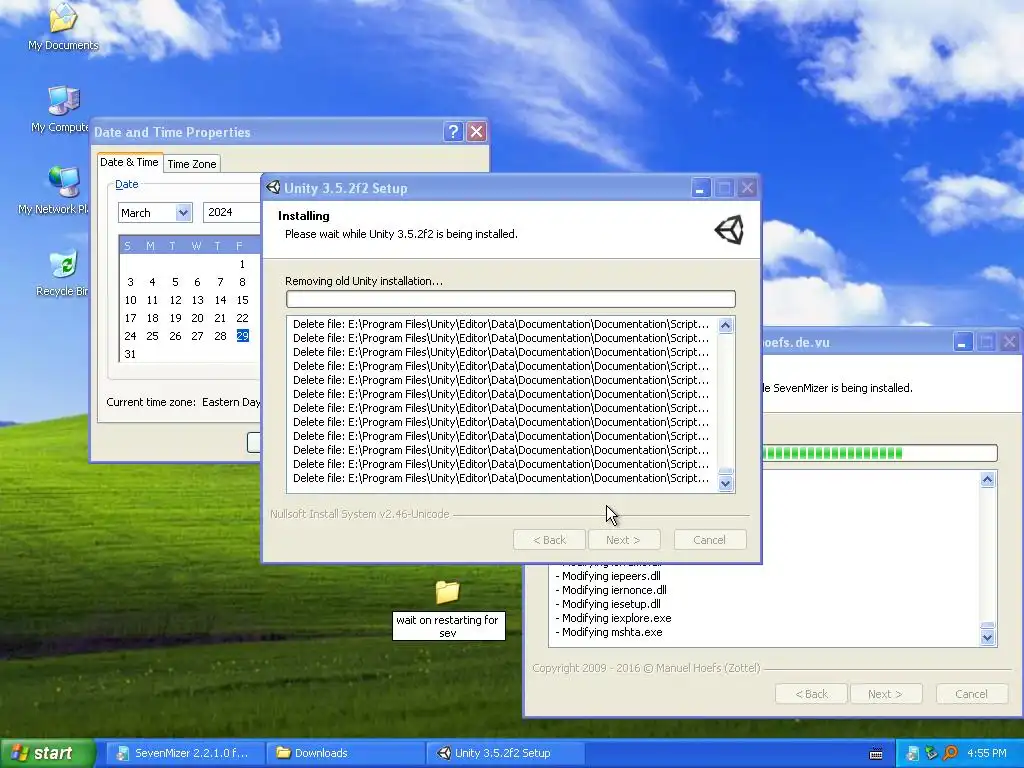
Task: Select 'Modifying iesetup.dll' log line
Action: point(608,604)
